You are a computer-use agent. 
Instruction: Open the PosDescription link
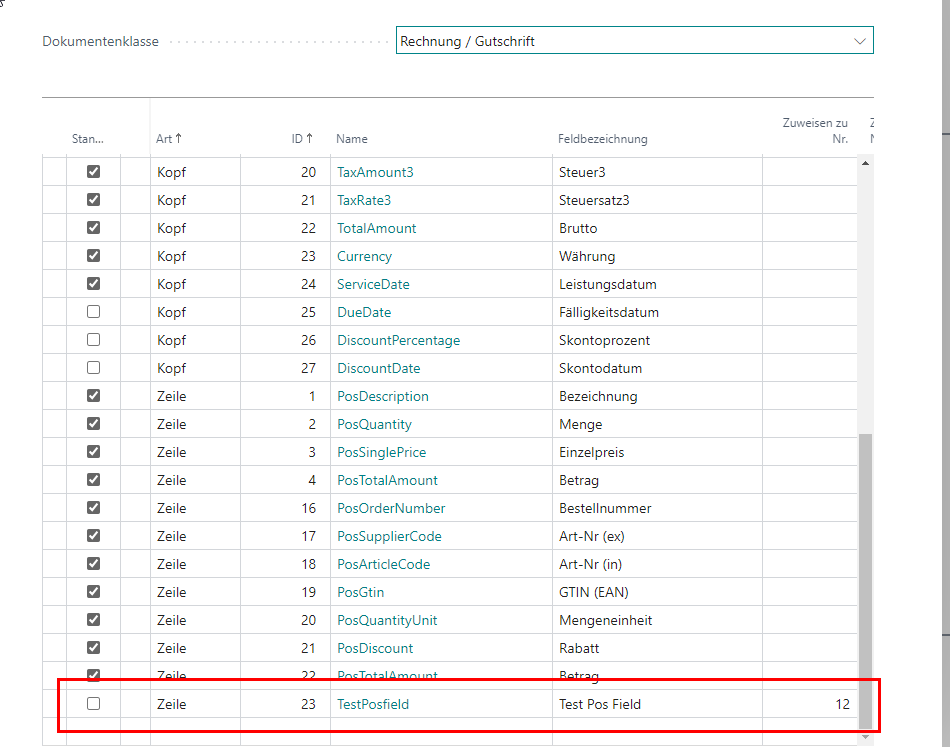(382, 396)
